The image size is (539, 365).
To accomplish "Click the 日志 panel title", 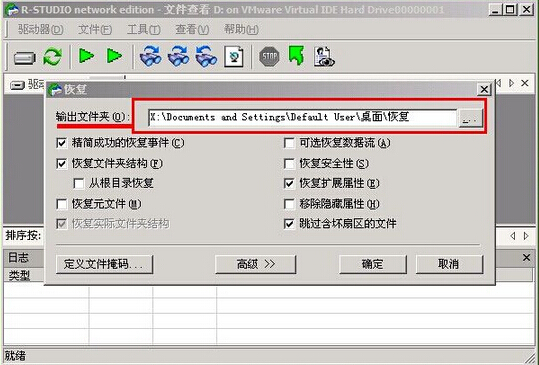I will pos(19,257).
